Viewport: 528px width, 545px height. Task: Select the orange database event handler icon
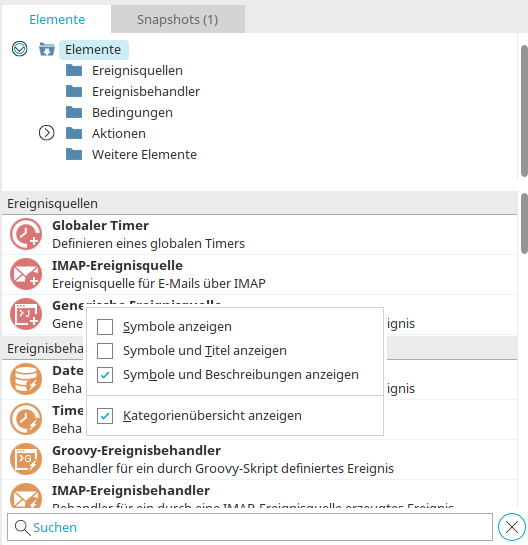[x=26, y=379]
